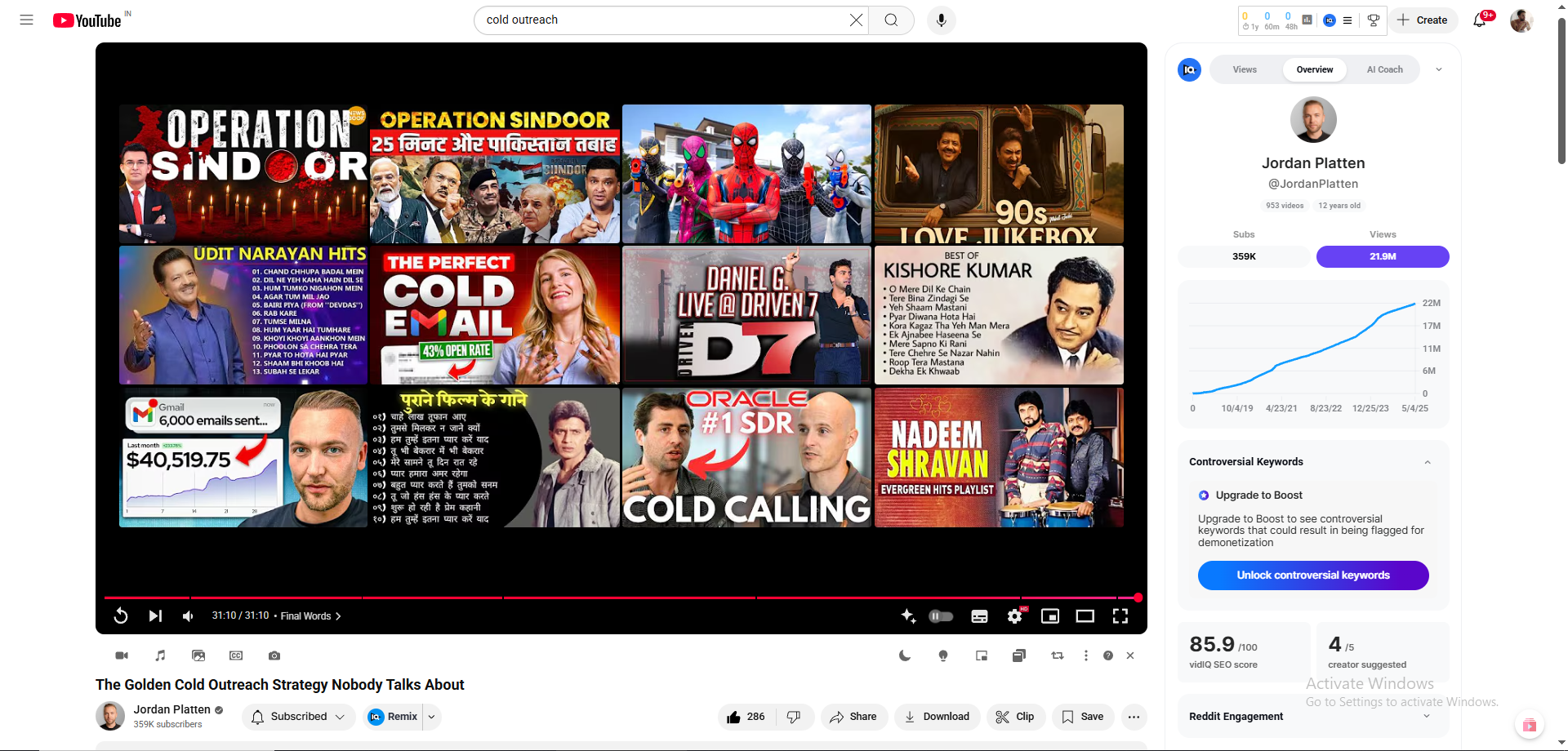1568x751 pixels.
Task: Click the Share button
Action: click(853, 717)
